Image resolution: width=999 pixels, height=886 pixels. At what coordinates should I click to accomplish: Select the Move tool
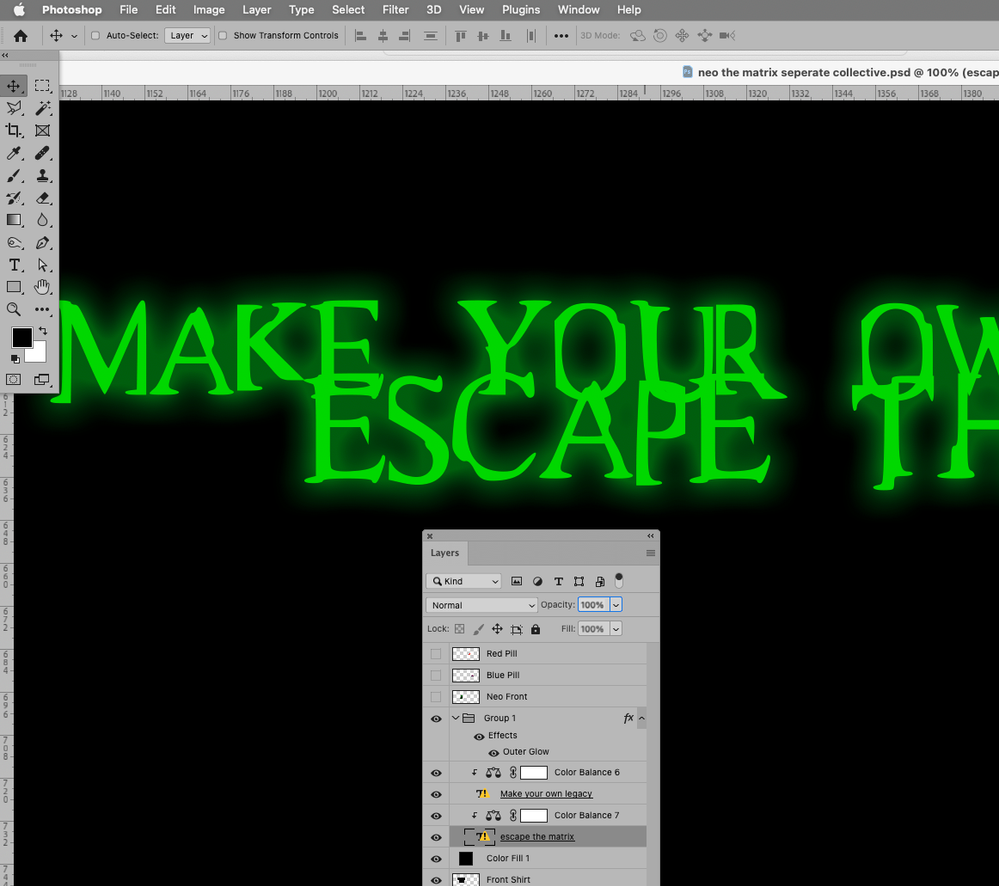(x=14, y=86)
